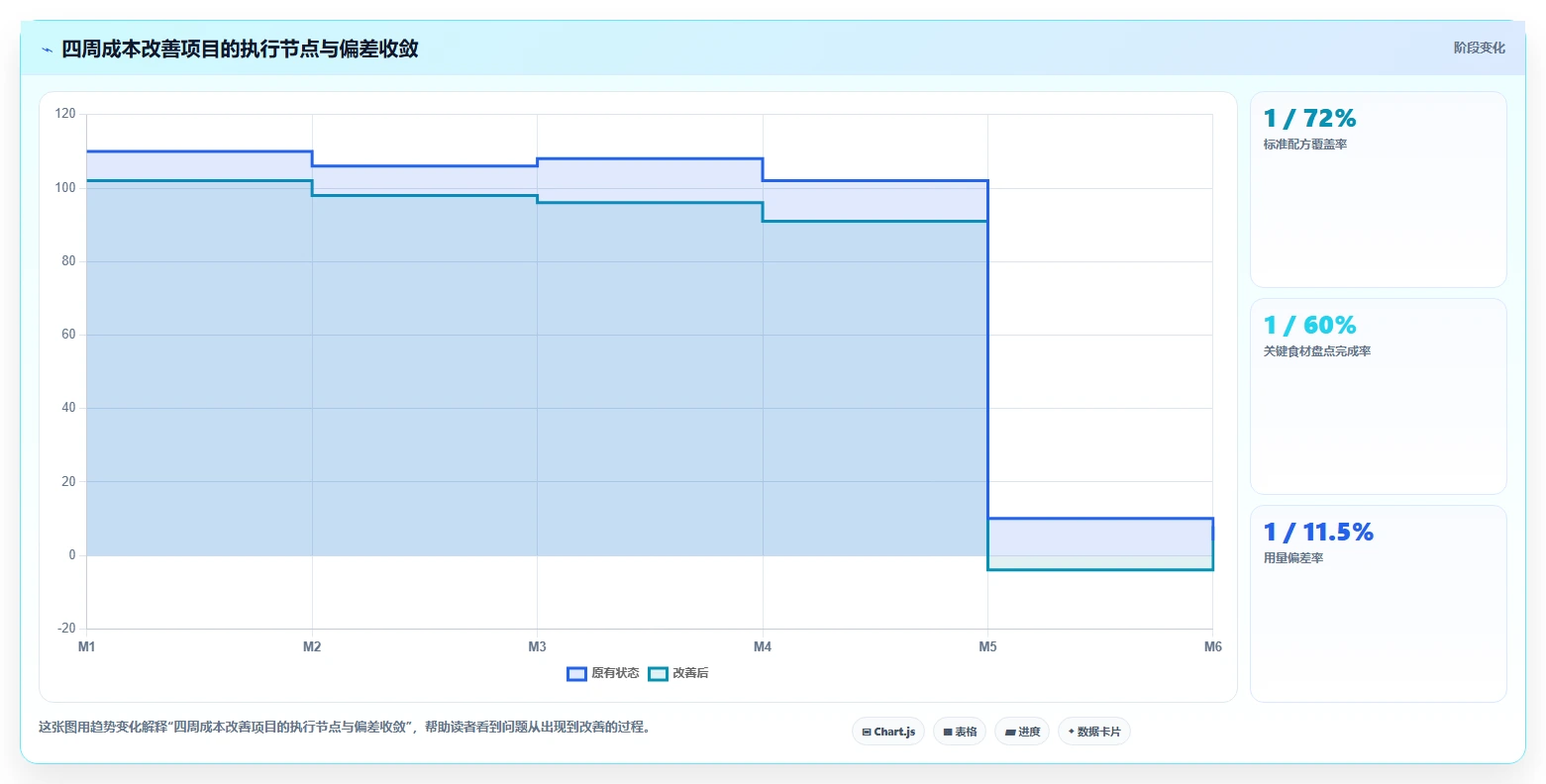Viewport: 1546px width, 784px height.
Task: Click the M5 x-axis label
Action: 987,646
